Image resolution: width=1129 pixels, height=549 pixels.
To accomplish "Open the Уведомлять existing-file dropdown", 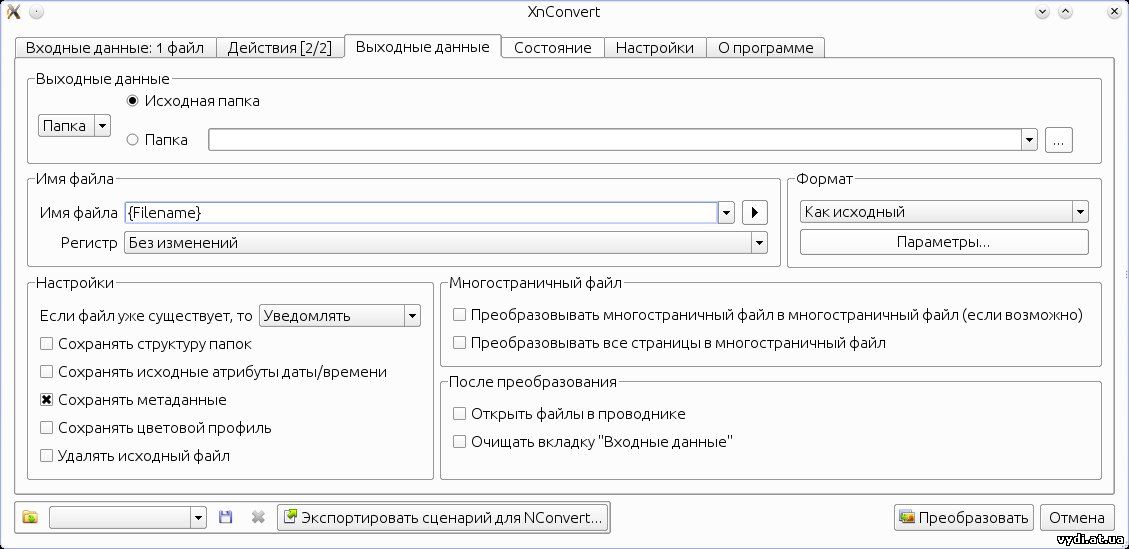I will [x=339, y=316].
